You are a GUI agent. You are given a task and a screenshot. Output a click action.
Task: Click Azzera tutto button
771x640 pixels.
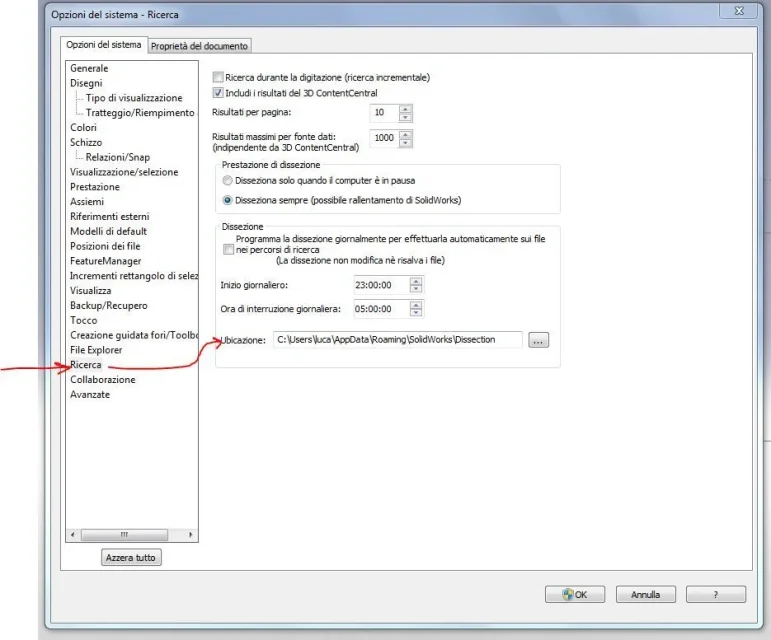click(131, 557)
